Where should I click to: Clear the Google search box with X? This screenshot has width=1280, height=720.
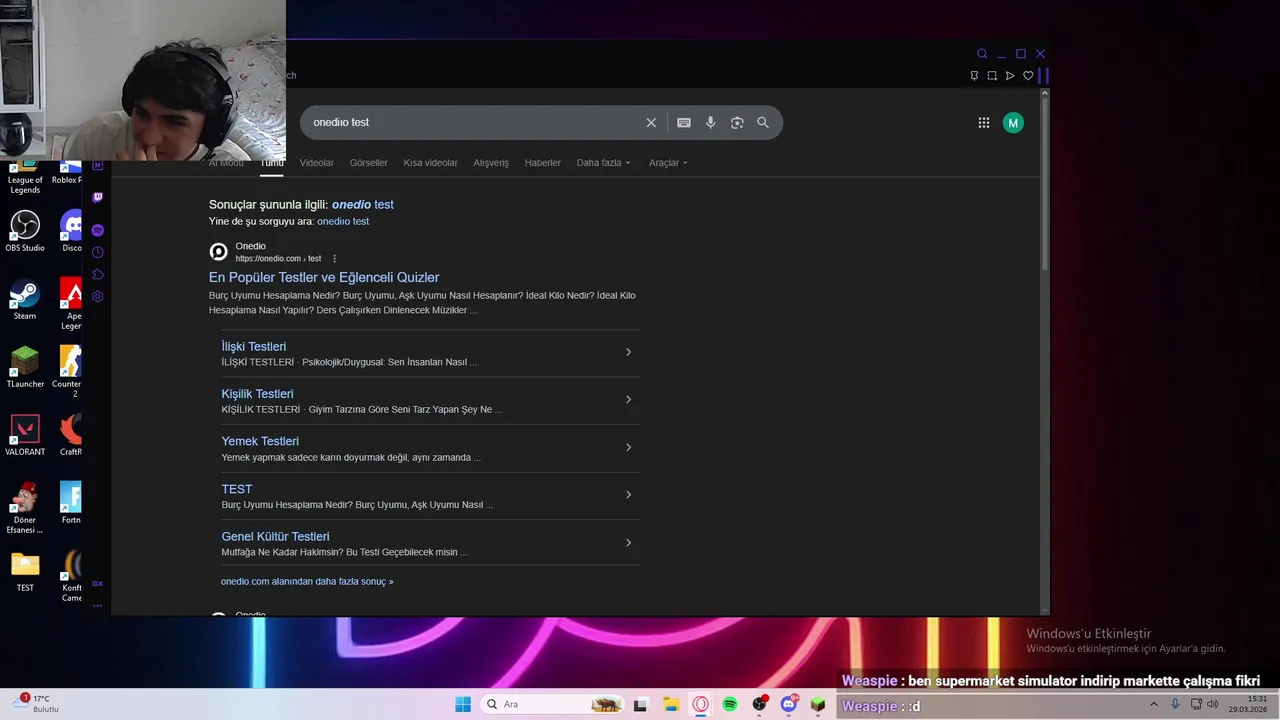coord(651,122)
